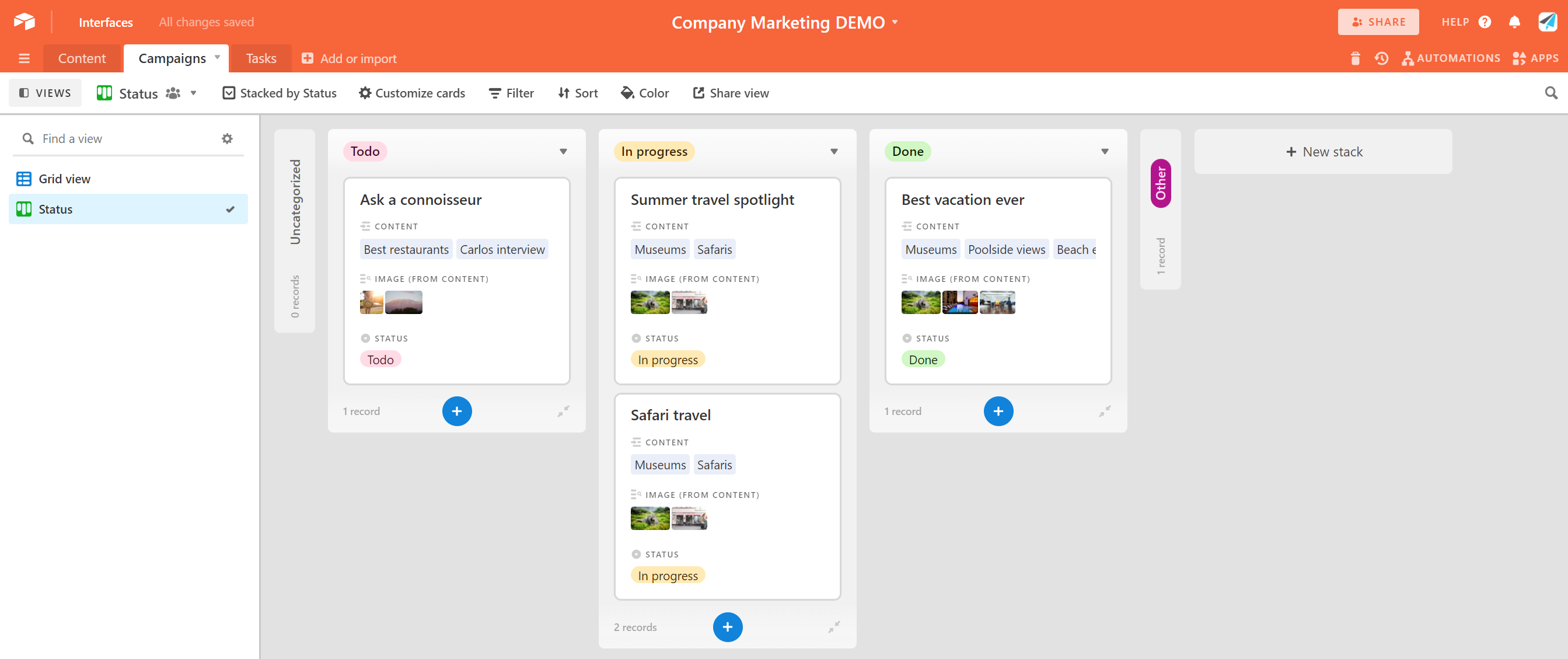1568x659 pixels.
Task: Select the Content menu tab
Action: click(82, 58)
